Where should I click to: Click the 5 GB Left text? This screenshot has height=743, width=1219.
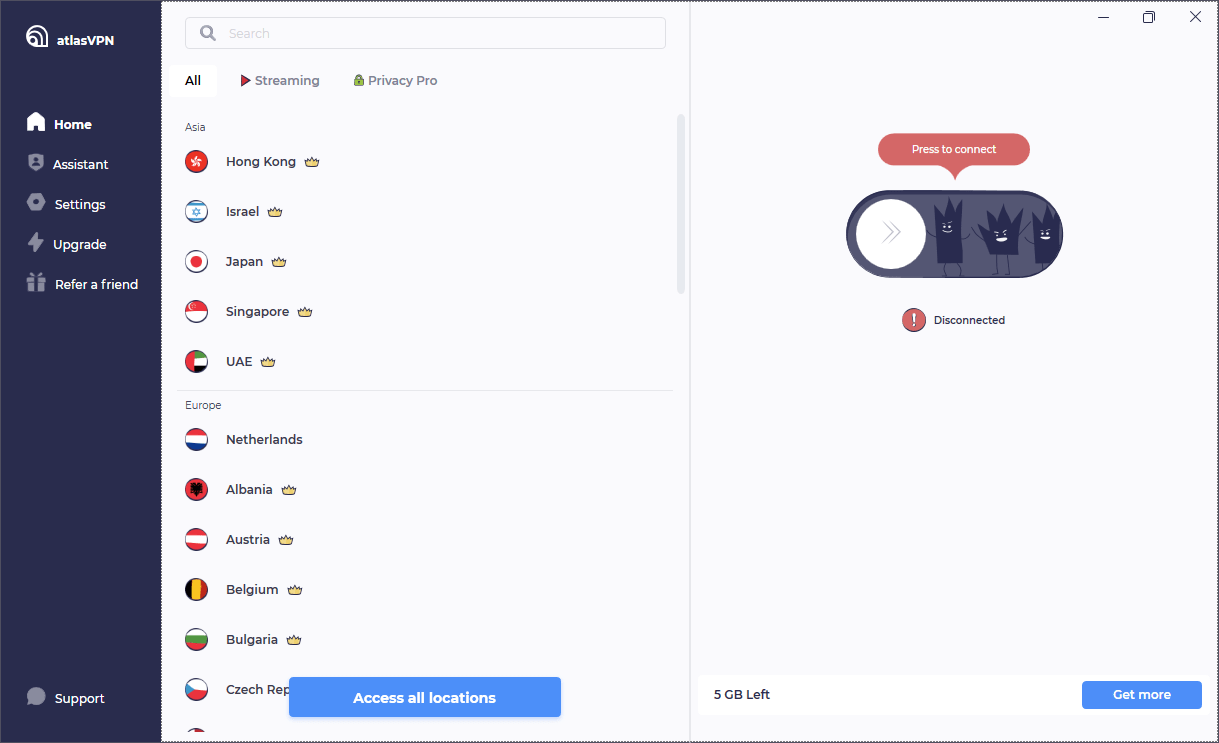coord(742,695)
